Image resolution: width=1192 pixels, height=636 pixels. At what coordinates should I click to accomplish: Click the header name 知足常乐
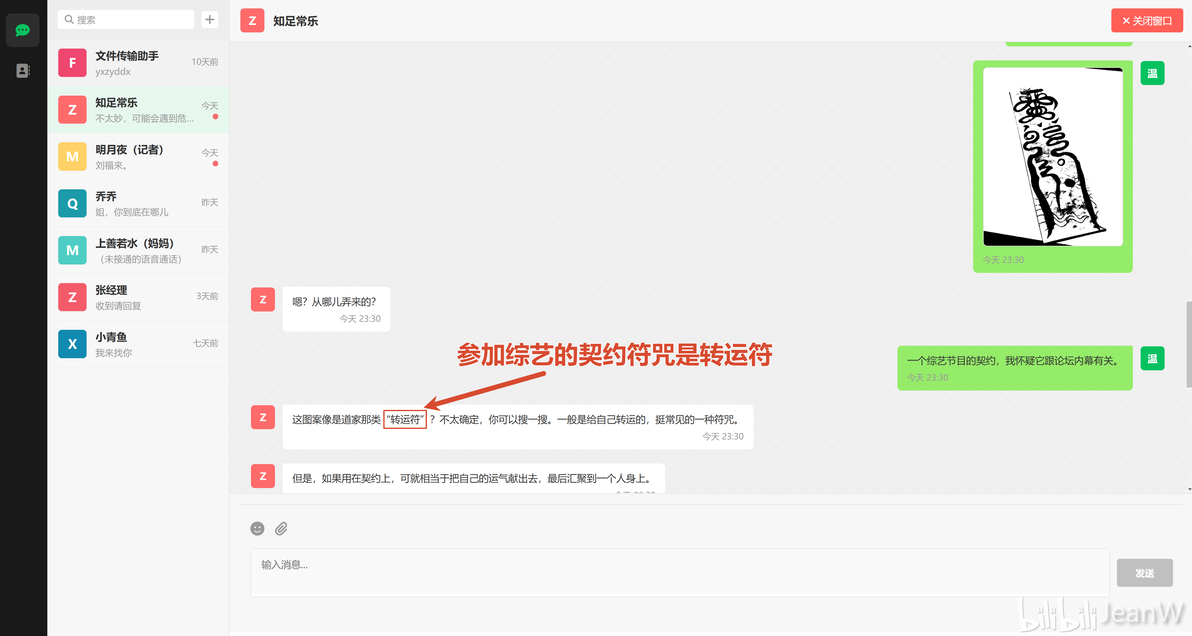click(x=296, y=21)
